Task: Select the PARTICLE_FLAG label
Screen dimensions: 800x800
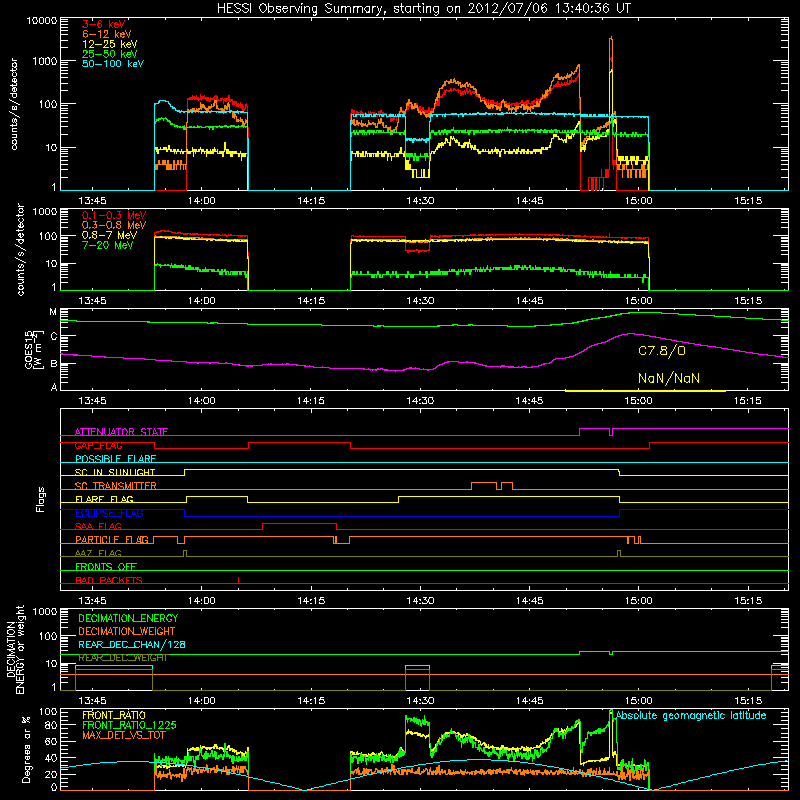Action: coord(112,540)
